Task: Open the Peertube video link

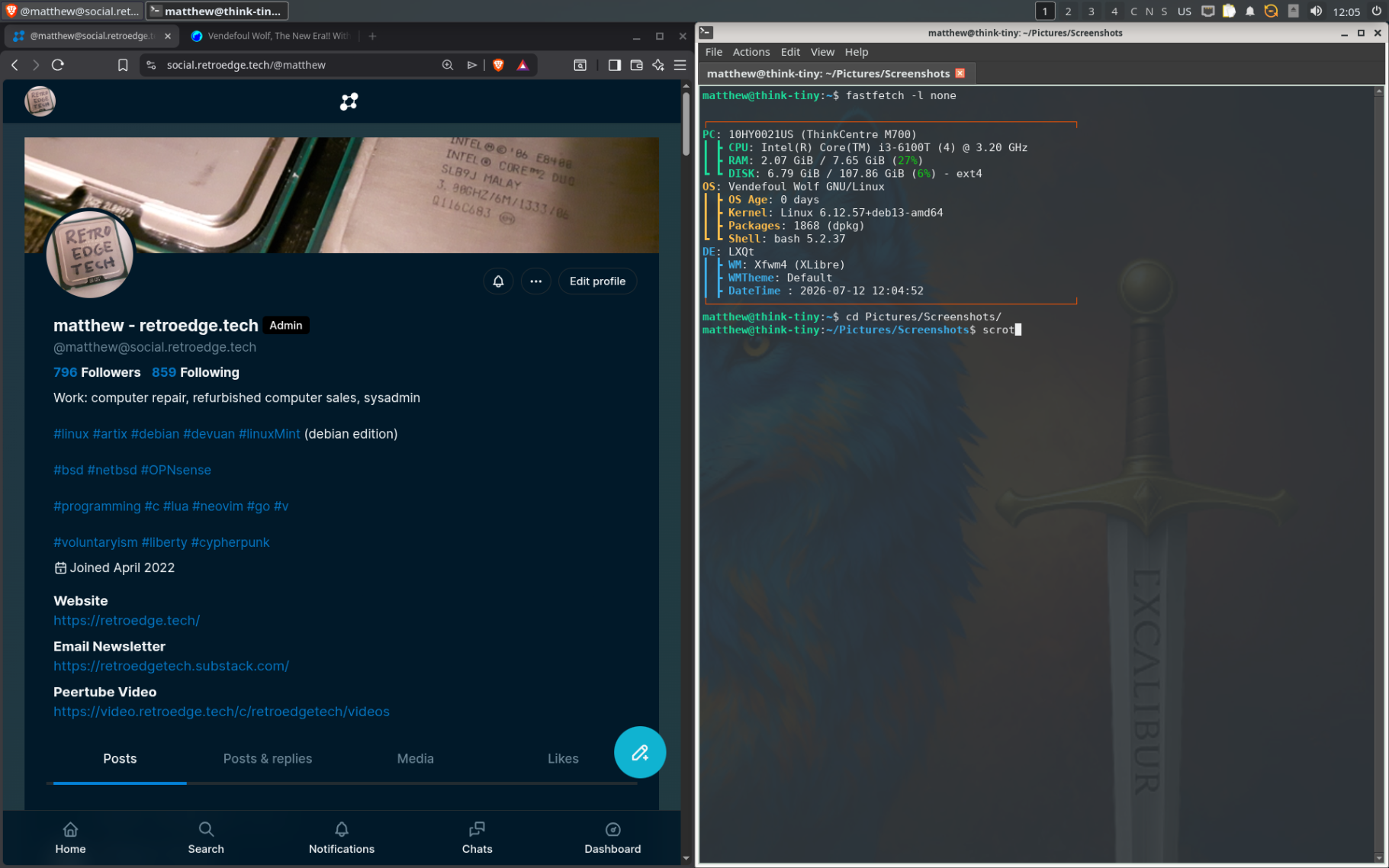Action: [x=221, y=712]
